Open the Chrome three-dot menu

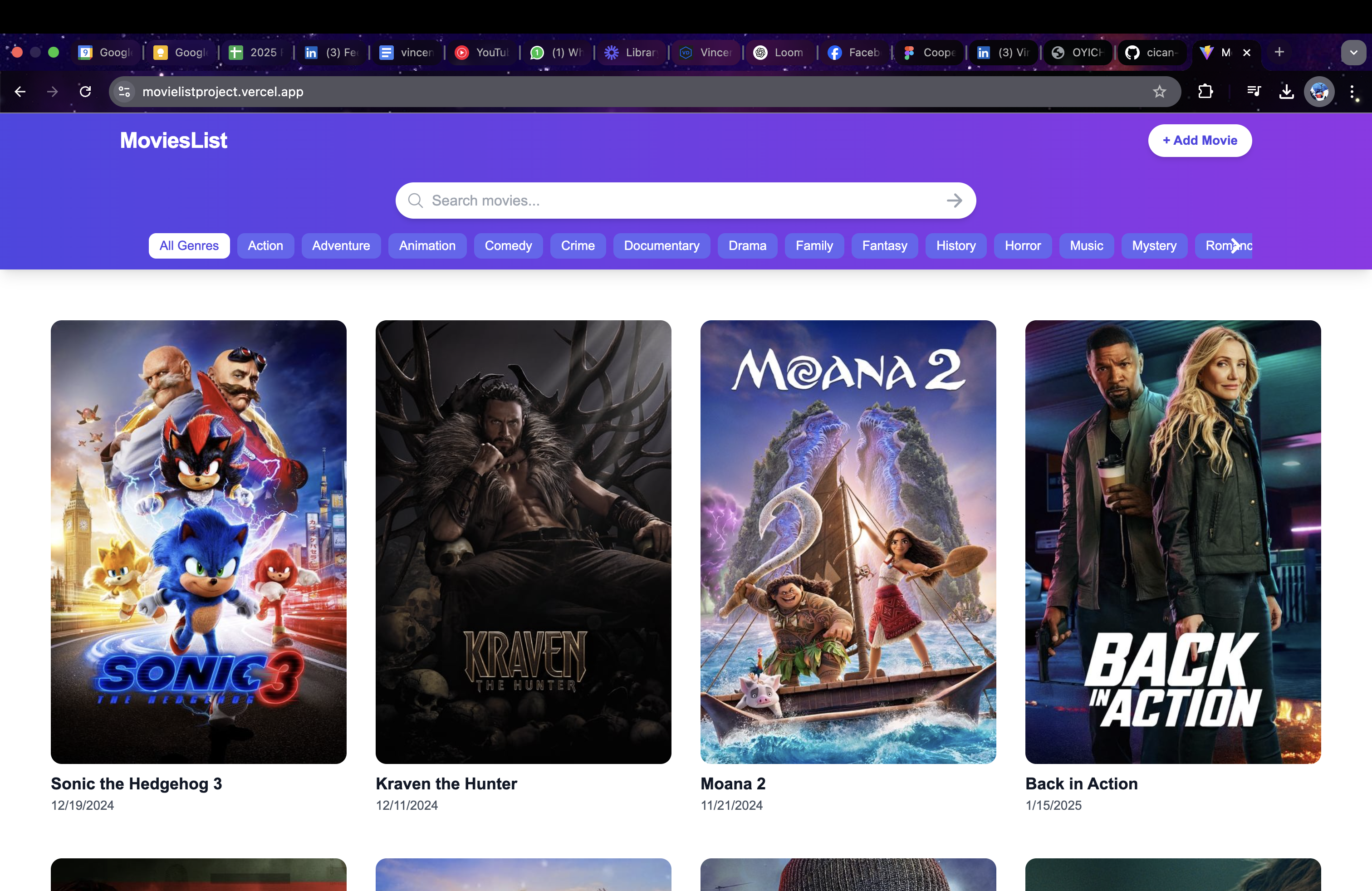[x=1352, y=92]
